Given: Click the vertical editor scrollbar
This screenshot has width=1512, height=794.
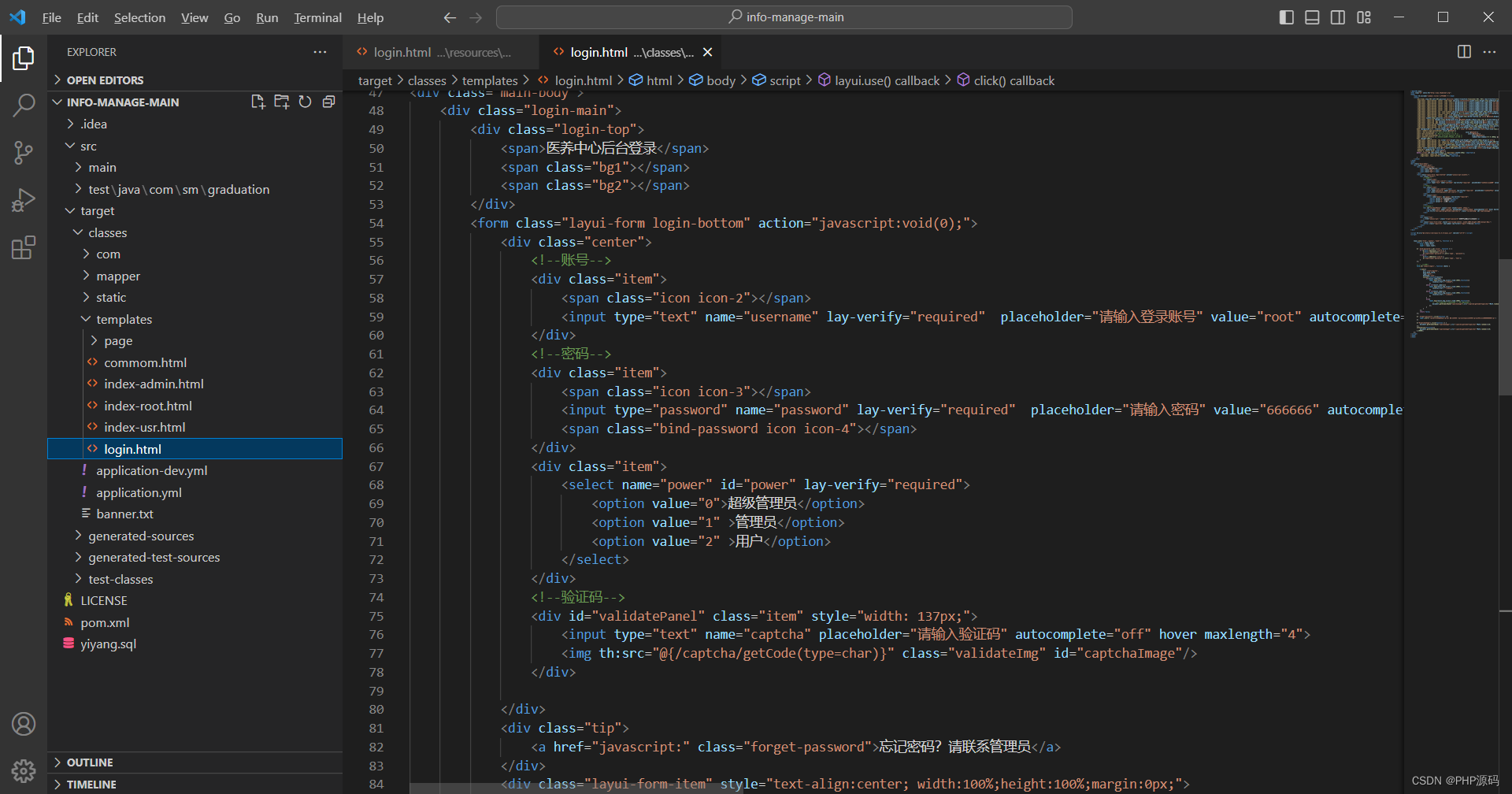Looking at the screenshot, I should point(1506,326).
